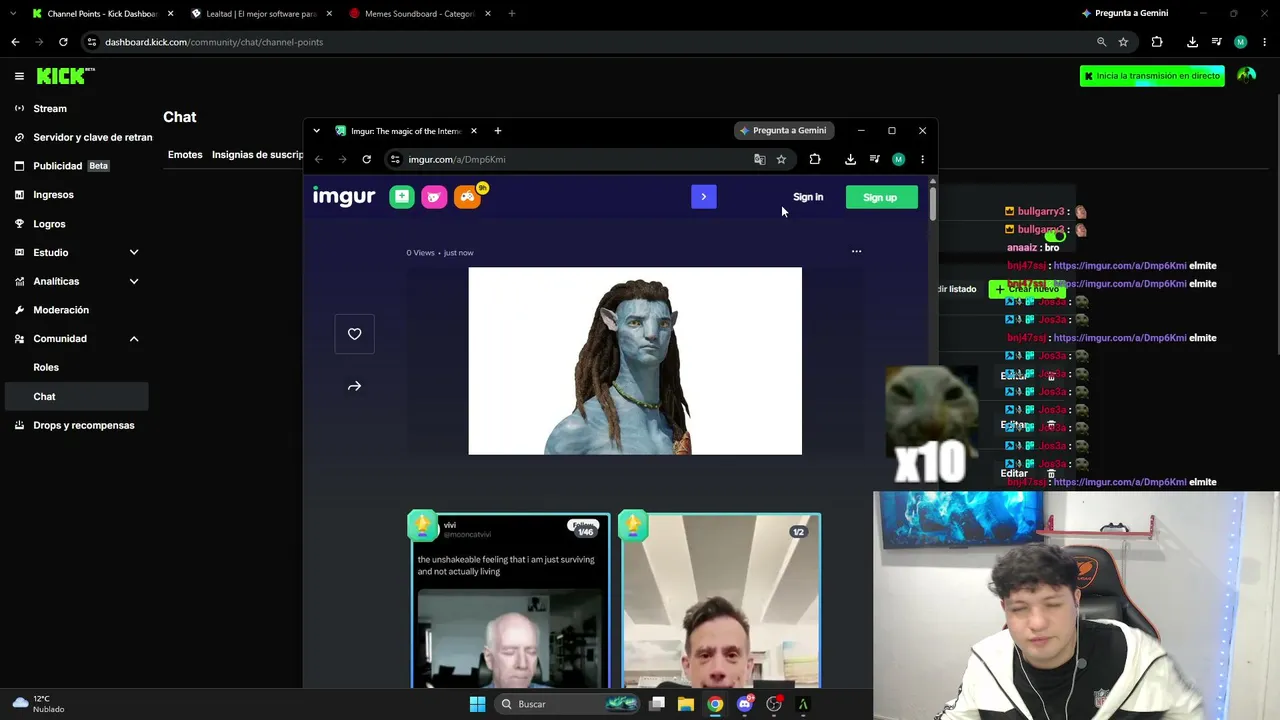Switch to the Emotes tab
The image size is (1280, 720).
tap(185, 155)
